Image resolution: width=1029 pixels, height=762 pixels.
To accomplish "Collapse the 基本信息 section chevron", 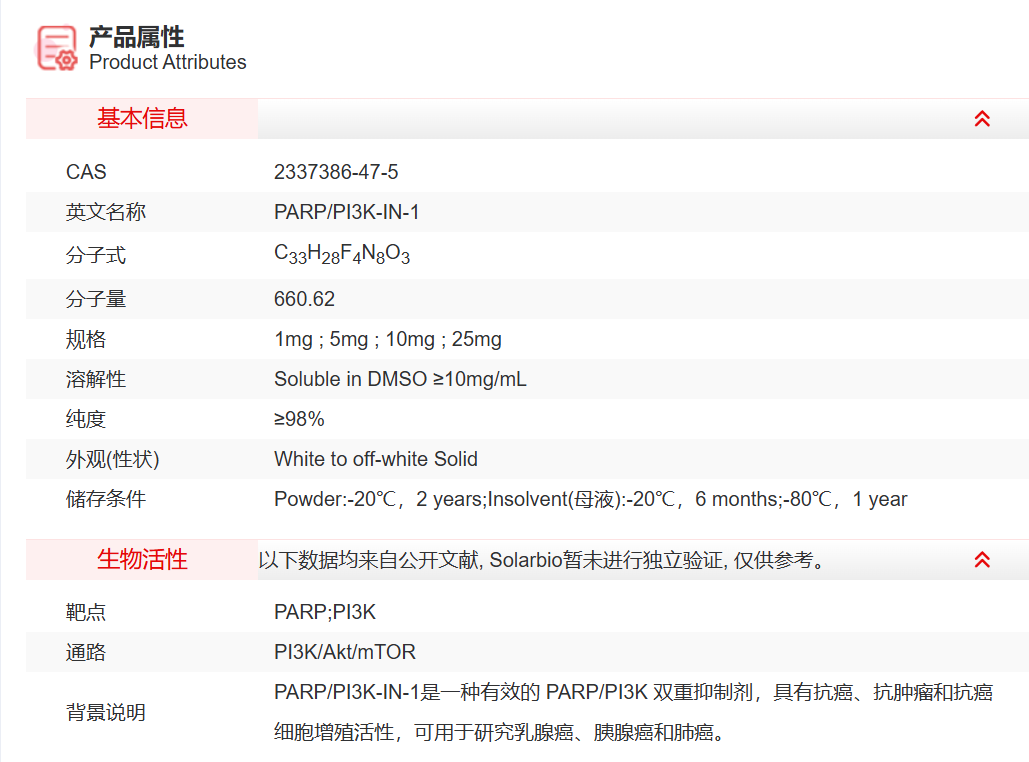I will (982, 119).
